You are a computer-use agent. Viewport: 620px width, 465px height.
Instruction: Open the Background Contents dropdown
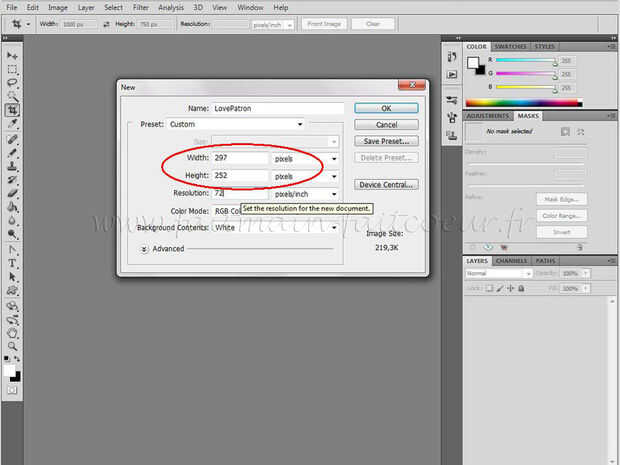click(275, 227)
